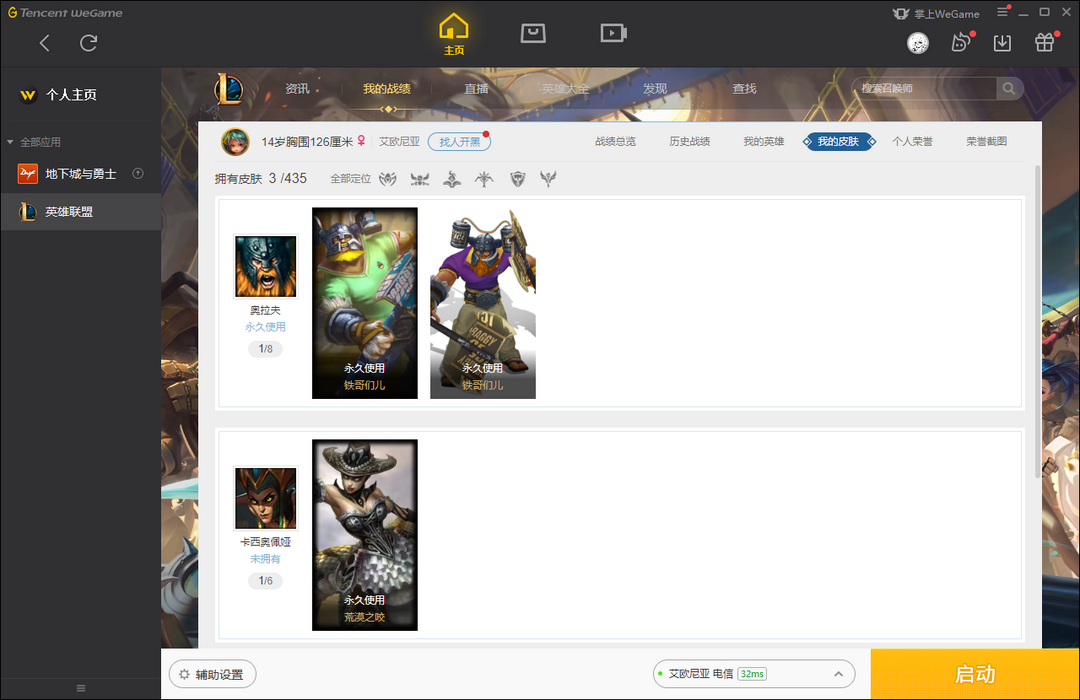Image resolution: width=1080 pixels, height=700 pixels.
Task: Click the sidebar bottom list handle icon
Action: click(81, 688)
